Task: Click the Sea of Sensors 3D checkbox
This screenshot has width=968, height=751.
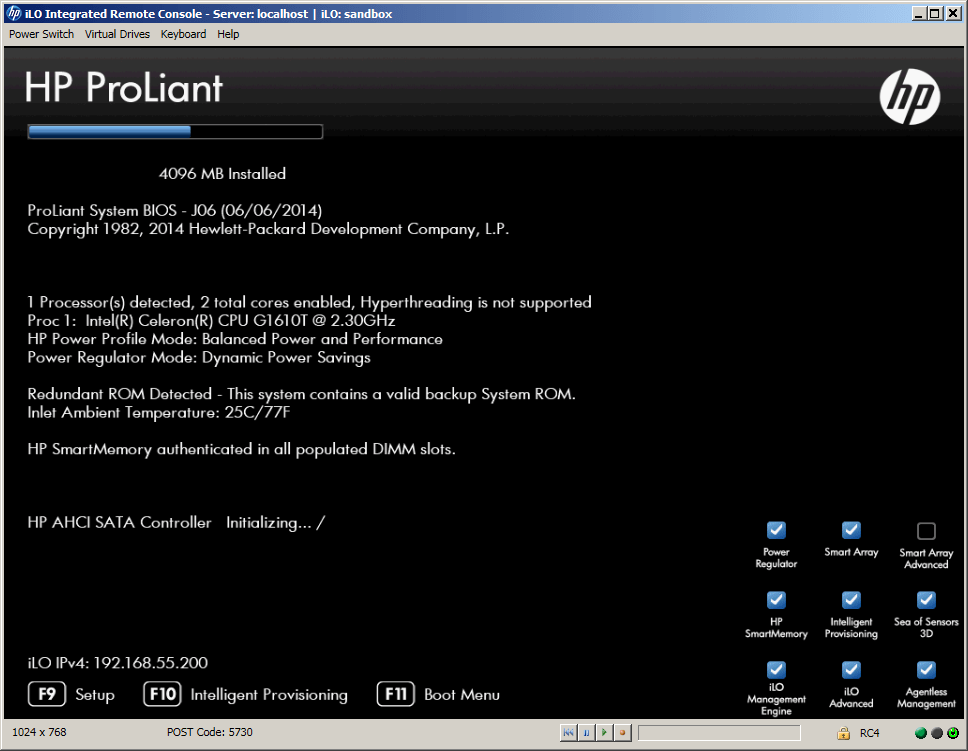Action: pos(926,600)
